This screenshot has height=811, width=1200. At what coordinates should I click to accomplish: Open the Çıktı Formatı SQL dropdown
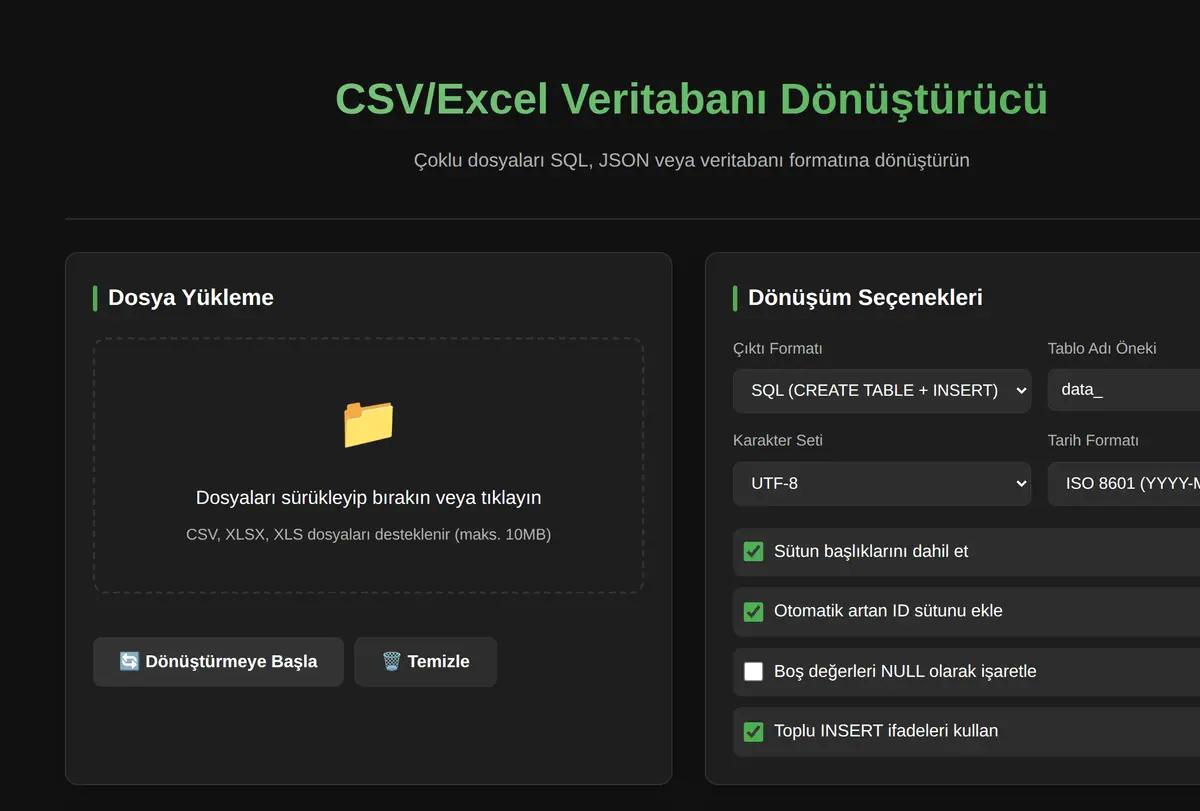click(x=882, y=390)
